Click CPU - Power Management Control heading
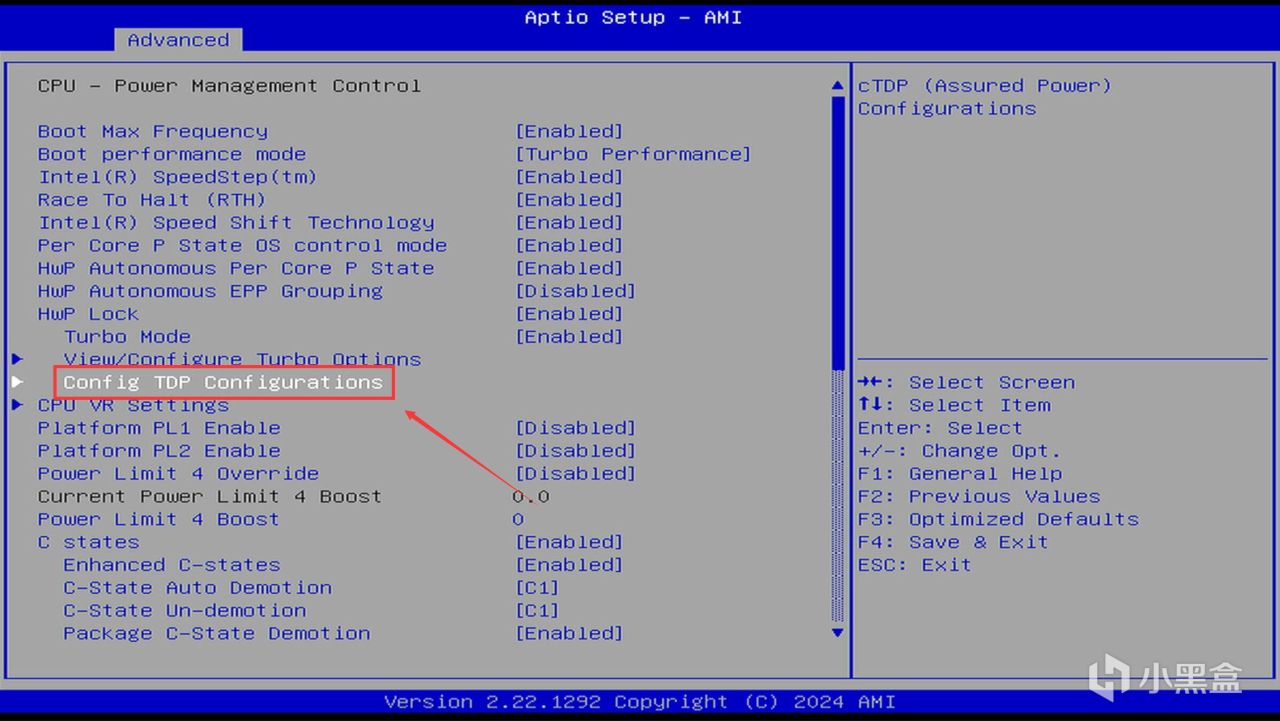 pyautogui.click(x=229, y=86)
